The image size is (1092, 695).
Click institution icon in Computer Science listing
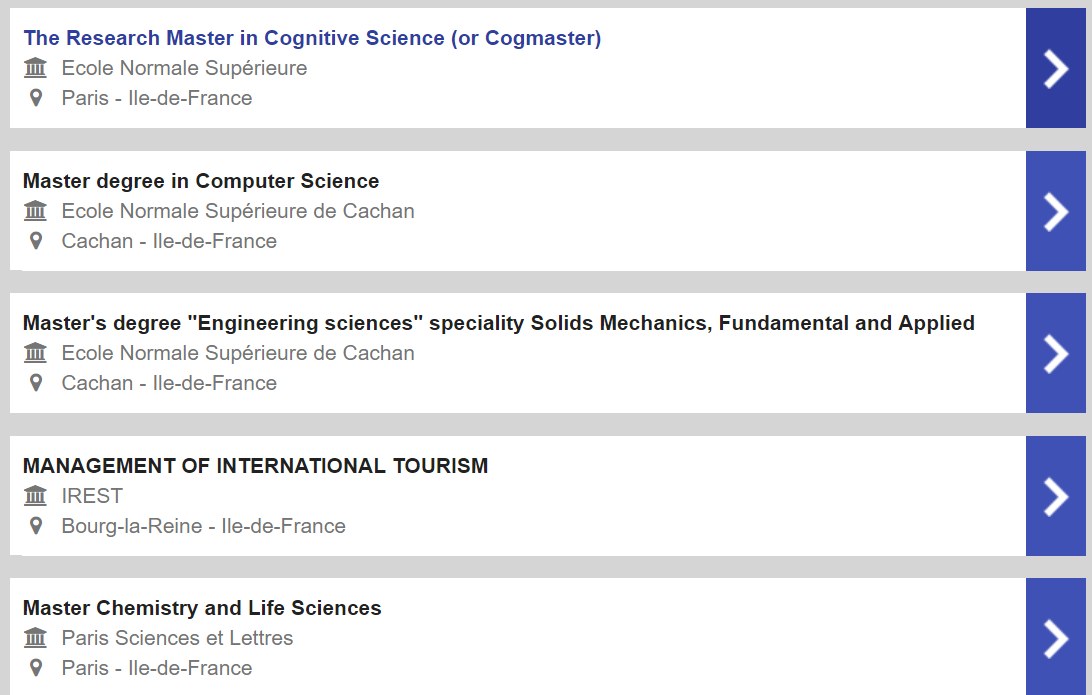[36, 211]
